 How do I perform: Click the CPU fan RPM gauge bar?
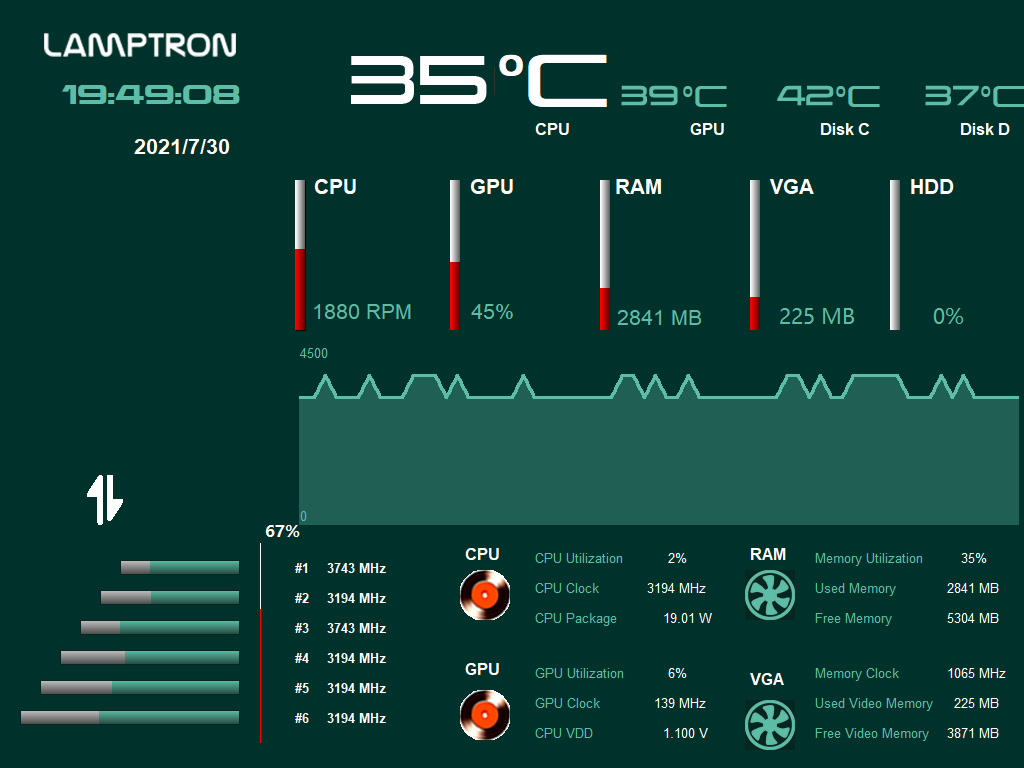click(x=300, y=255)
